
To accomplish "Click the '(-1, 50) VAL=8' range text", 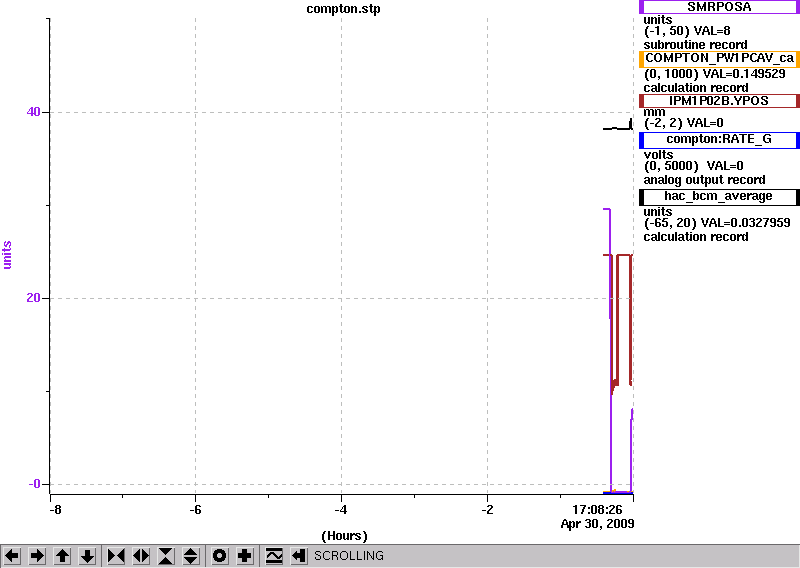I will (687, 31).
